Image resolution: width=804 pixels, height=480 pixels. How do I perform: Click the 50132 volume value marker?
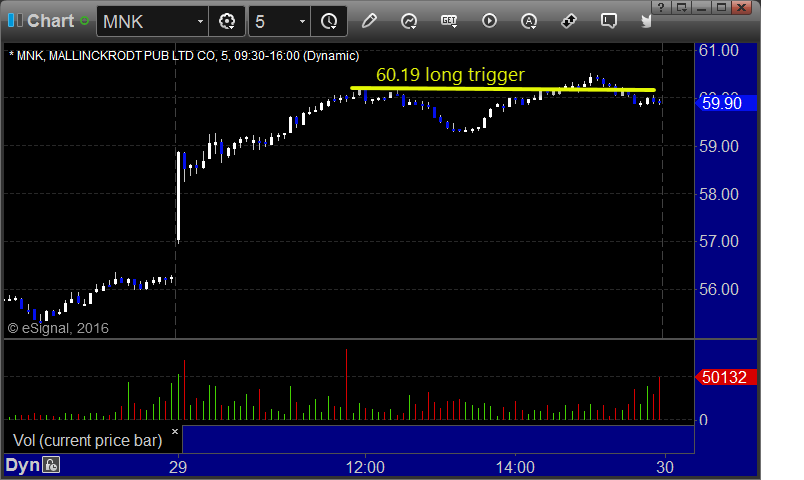point(724,377)
